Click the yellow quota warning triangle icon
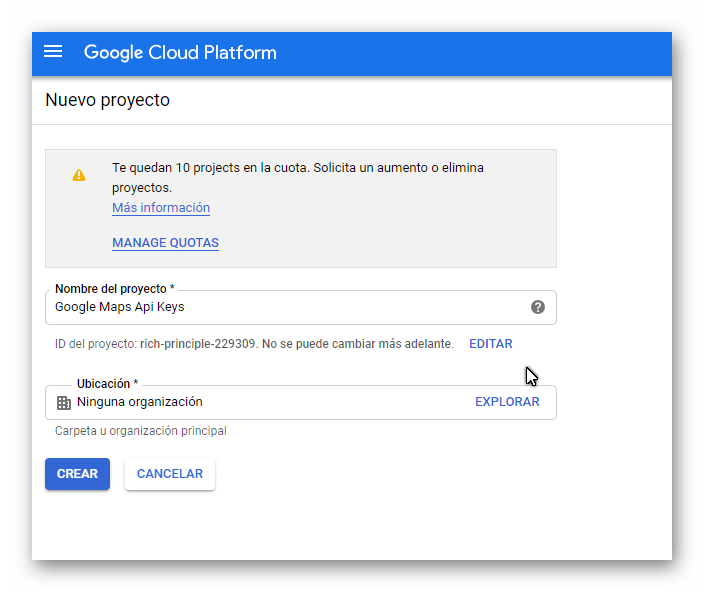Screen dimensions: 704x592 coord(79,175)
